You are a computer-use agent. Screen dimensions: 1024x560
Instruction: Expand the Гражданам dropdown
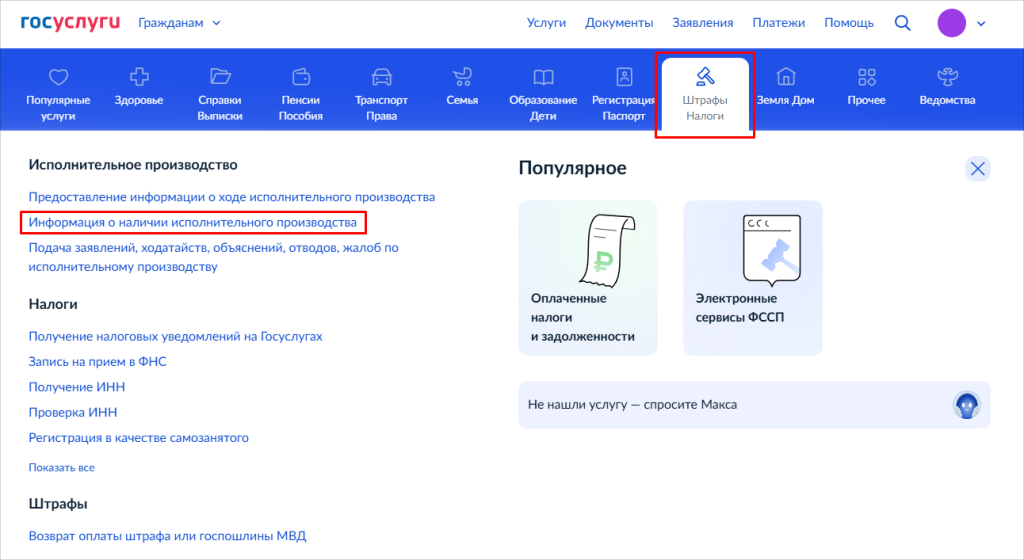click(179, 23)
